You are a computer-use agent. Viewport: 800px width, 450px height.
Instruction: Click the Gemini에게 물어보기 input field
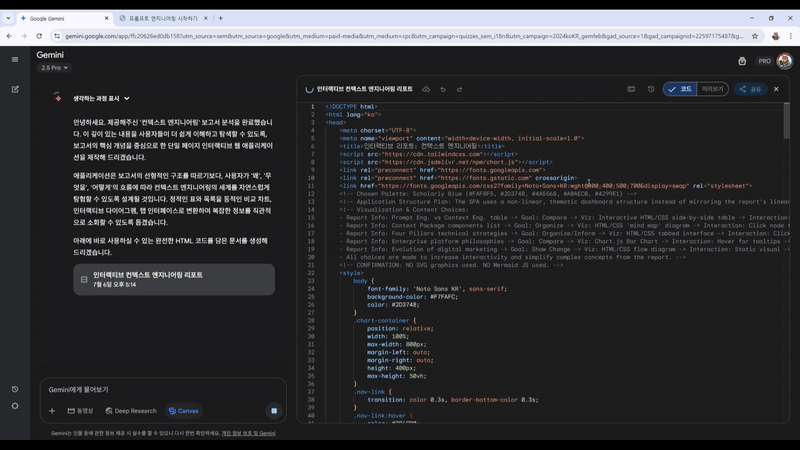[160, 389]
